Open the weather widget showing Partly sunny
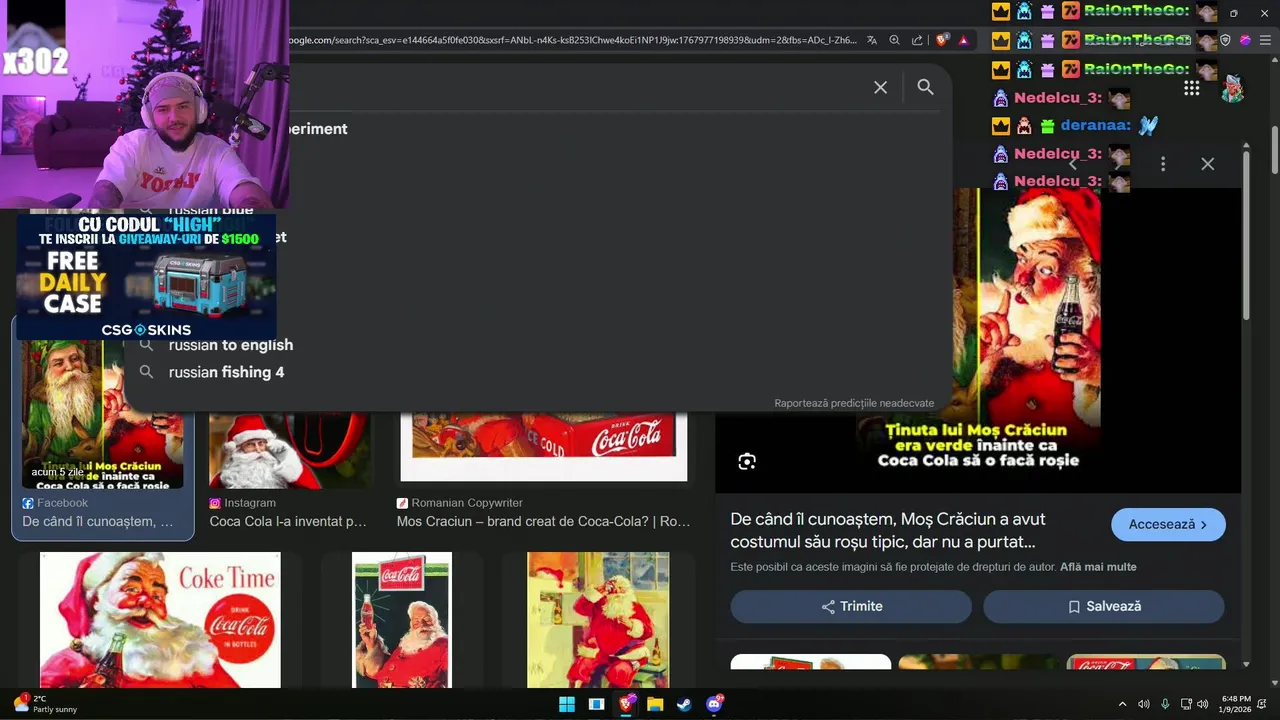1280x720 pixels. pos(44,704)
